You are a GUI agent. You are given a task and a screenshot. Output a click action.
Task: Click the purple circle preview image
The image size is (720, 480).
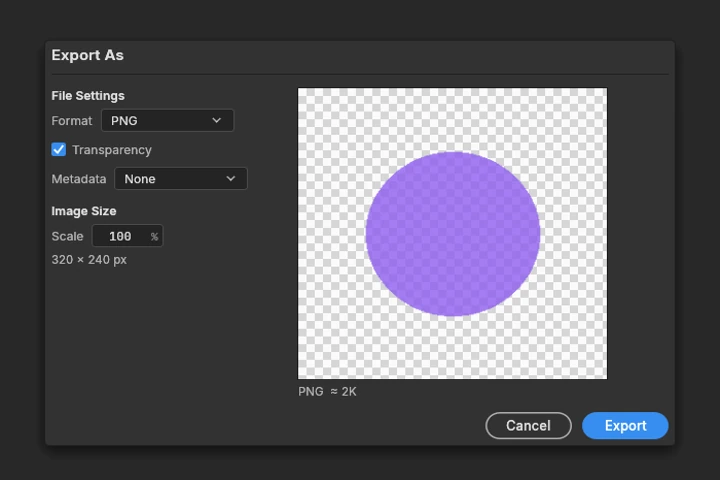click(452, 233)
